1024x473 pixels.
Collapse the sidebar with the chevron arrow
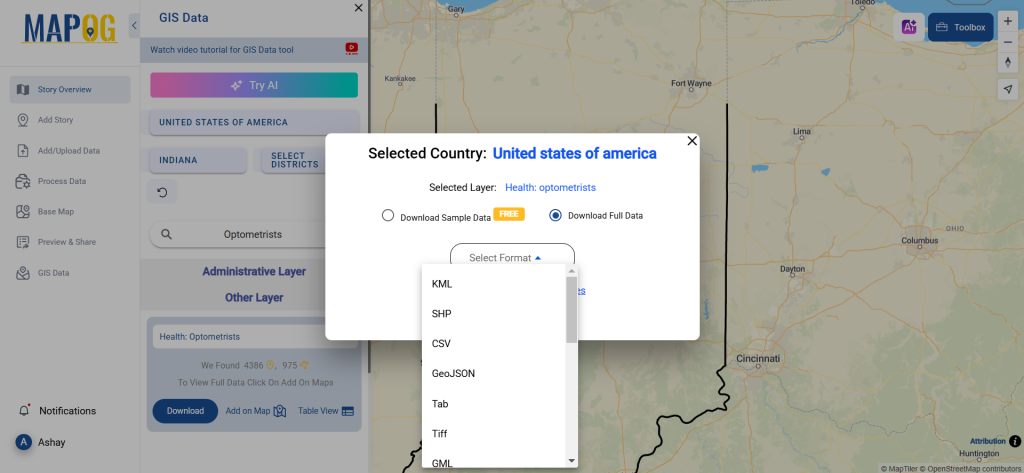[x=135, y=26]
